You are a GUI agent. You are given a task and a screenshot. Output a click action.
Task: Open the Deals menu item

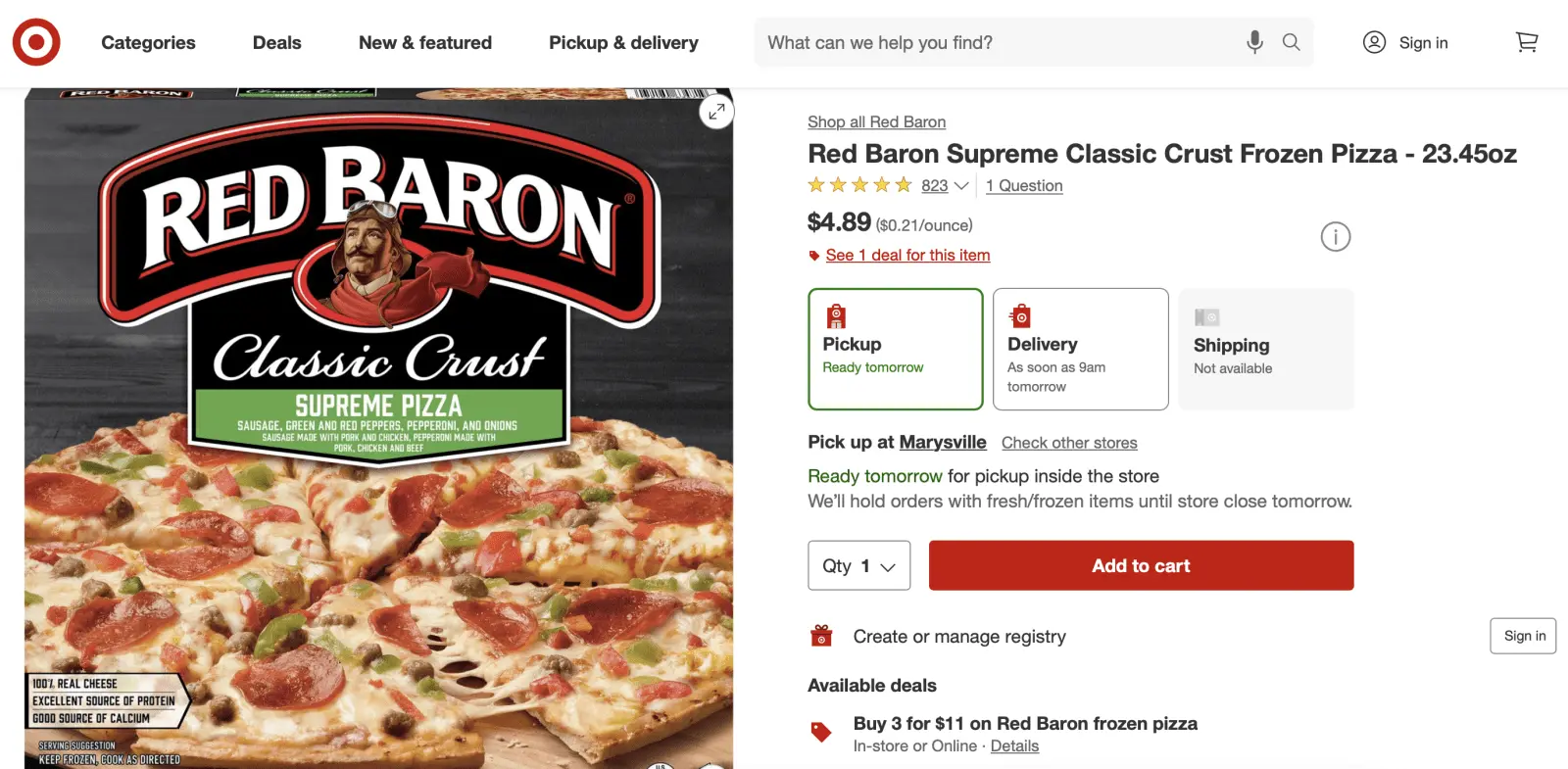(276, 43)
